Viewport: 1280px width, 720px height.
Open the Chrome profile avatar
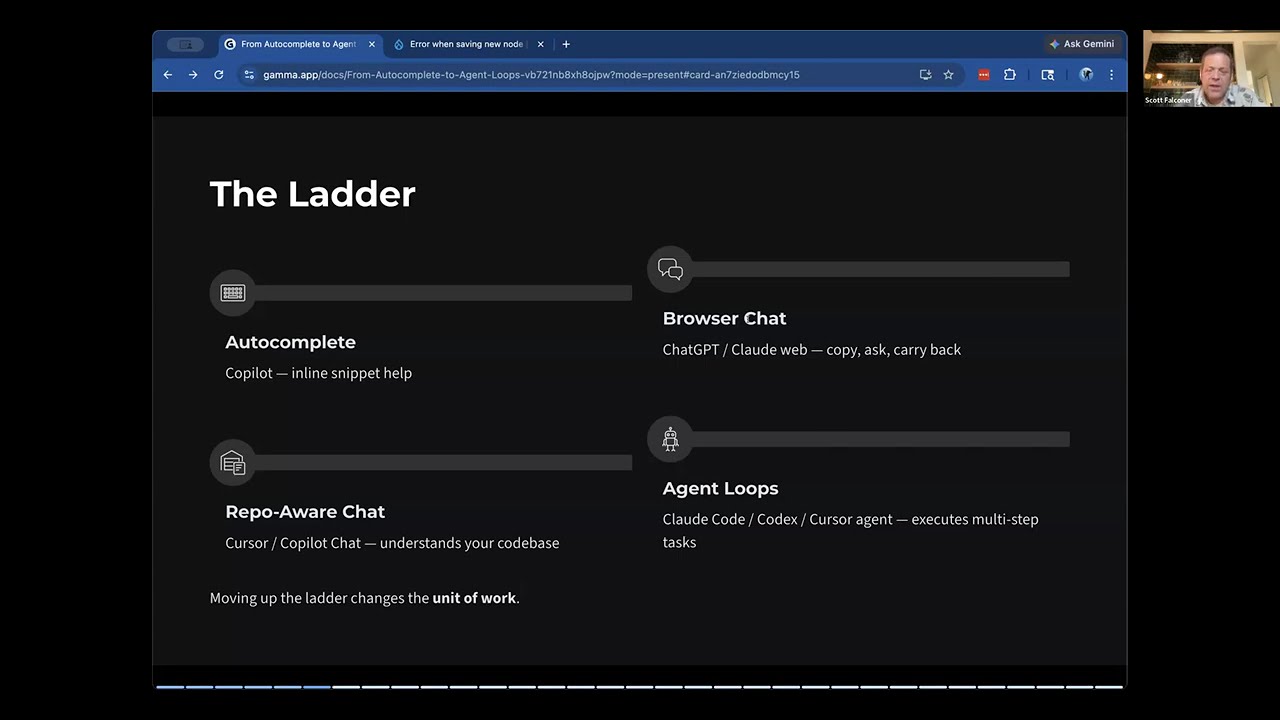coord(1086,74)
